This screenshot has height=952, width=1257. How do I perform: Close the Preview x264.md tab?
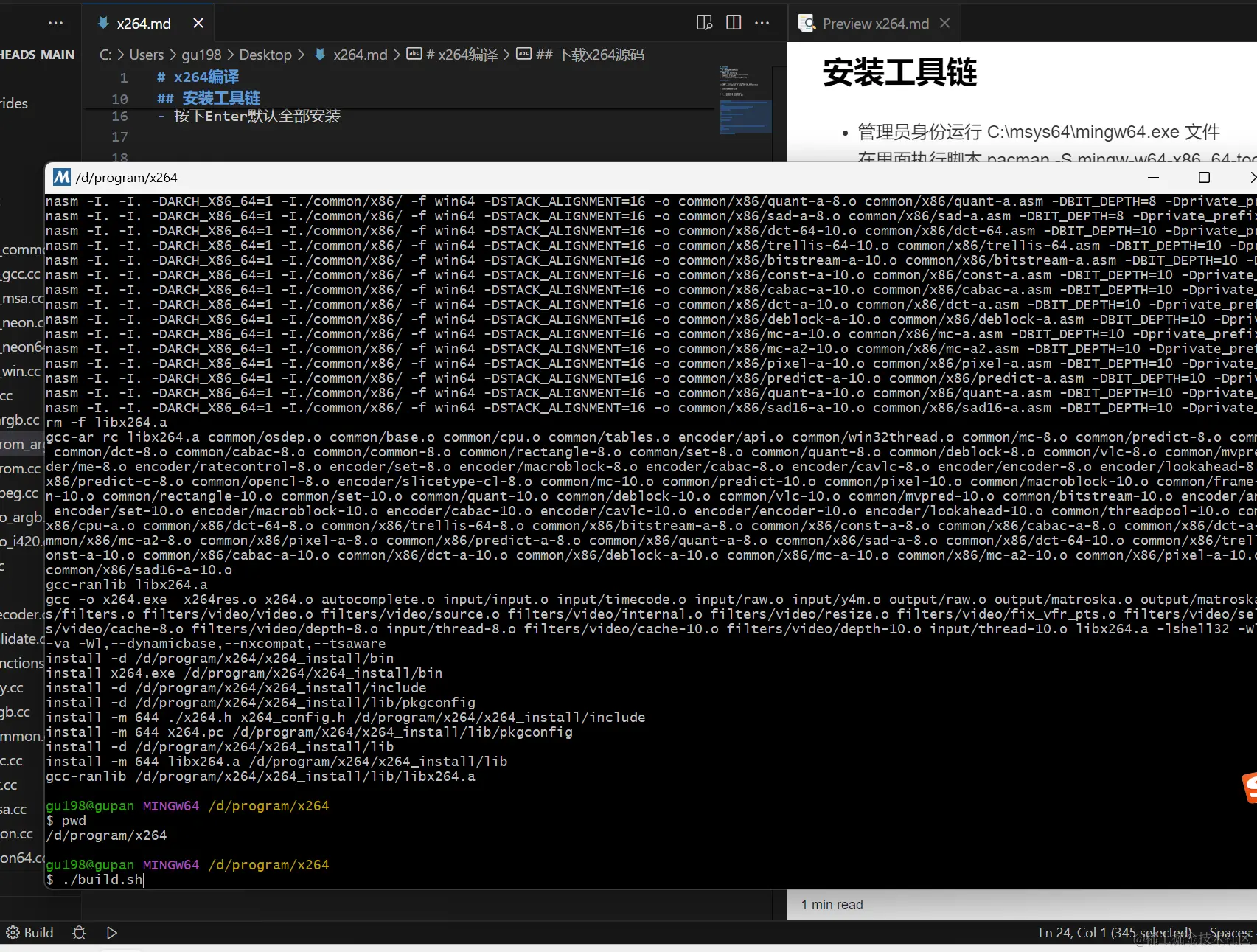click(x=944, y=24)
